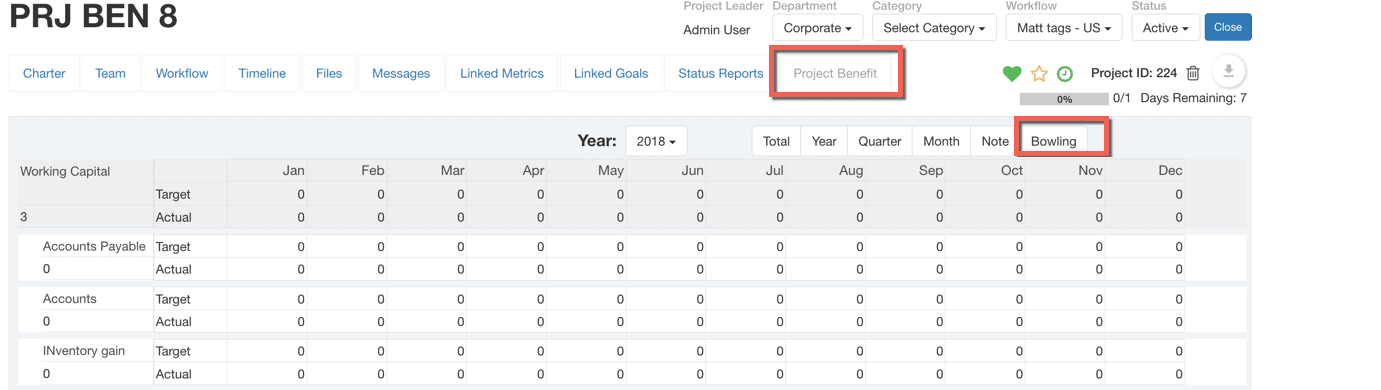This screenshot has height=390, width=1381.
Task: Select the Quarter view button
Action: (880, 141)
